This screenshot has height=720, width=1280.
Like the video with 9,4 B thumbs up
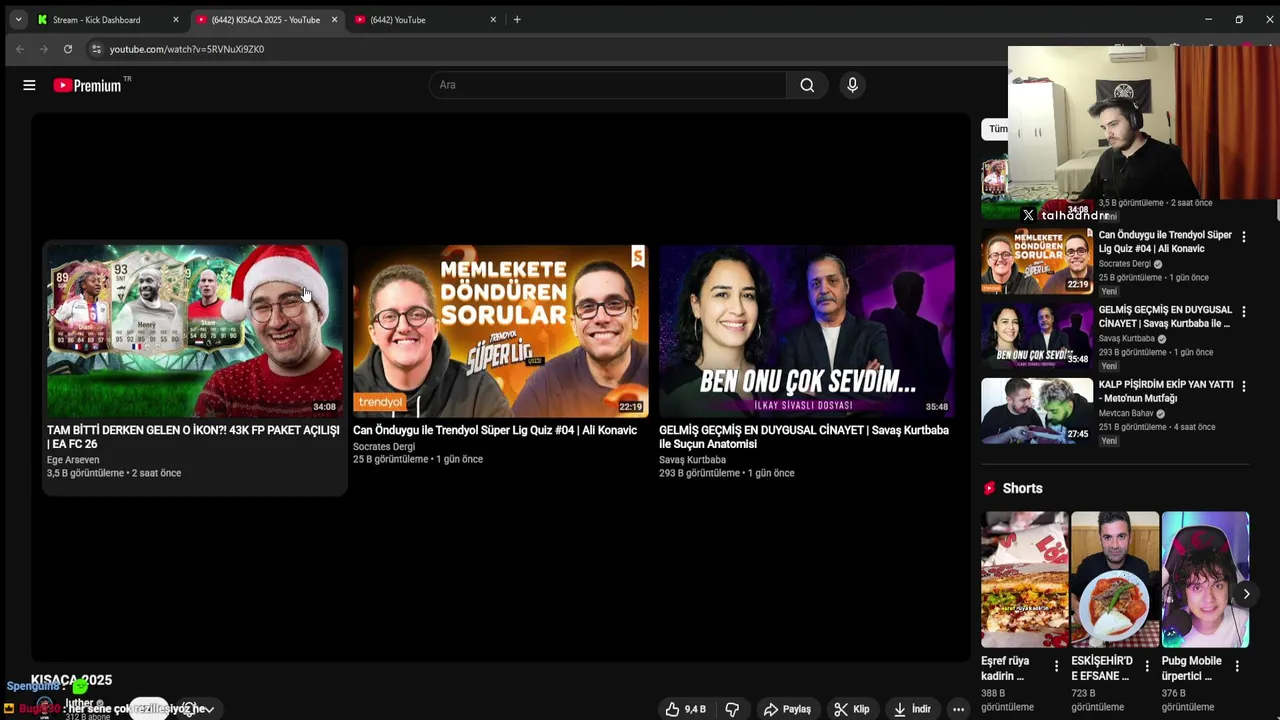(686, 709)
